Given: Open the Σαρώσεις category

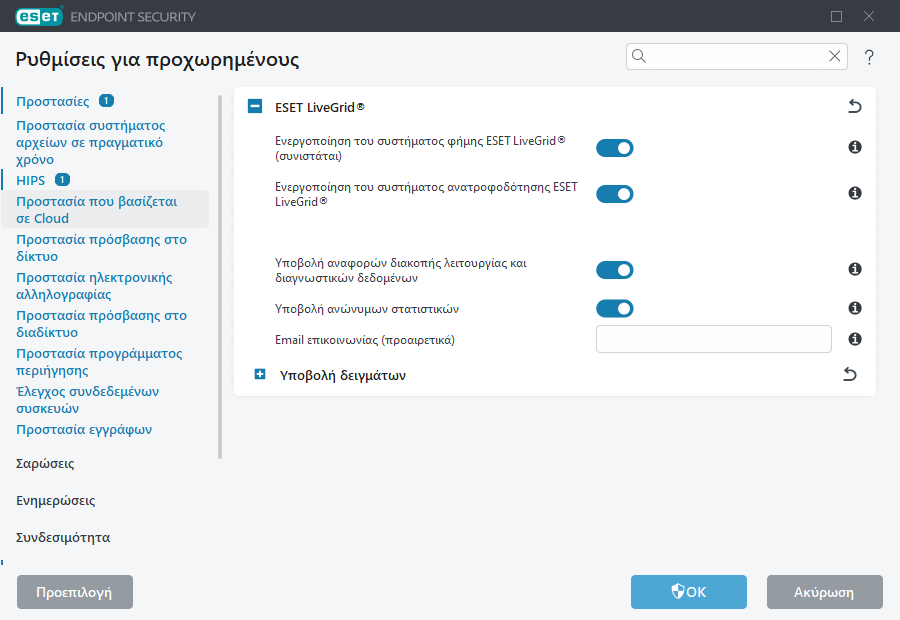Looking at the screenshot, I should (45, 464).
